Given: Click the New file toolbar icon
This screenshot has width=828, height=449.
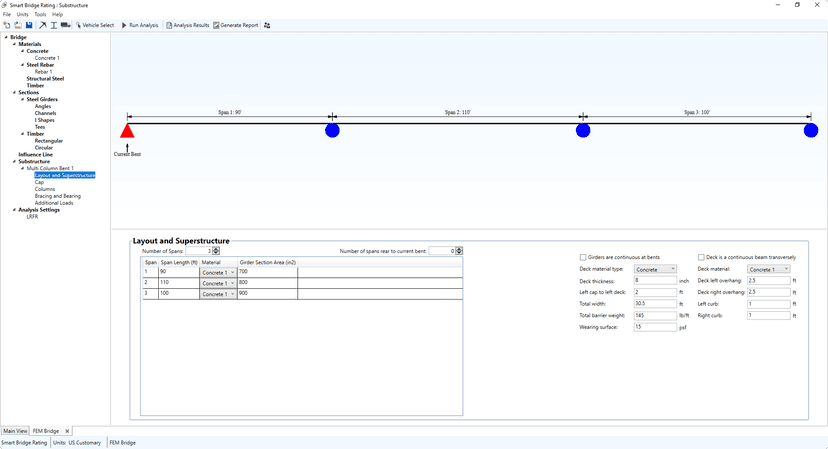Looking at the screenshot, I should click(x=6, y=25).
